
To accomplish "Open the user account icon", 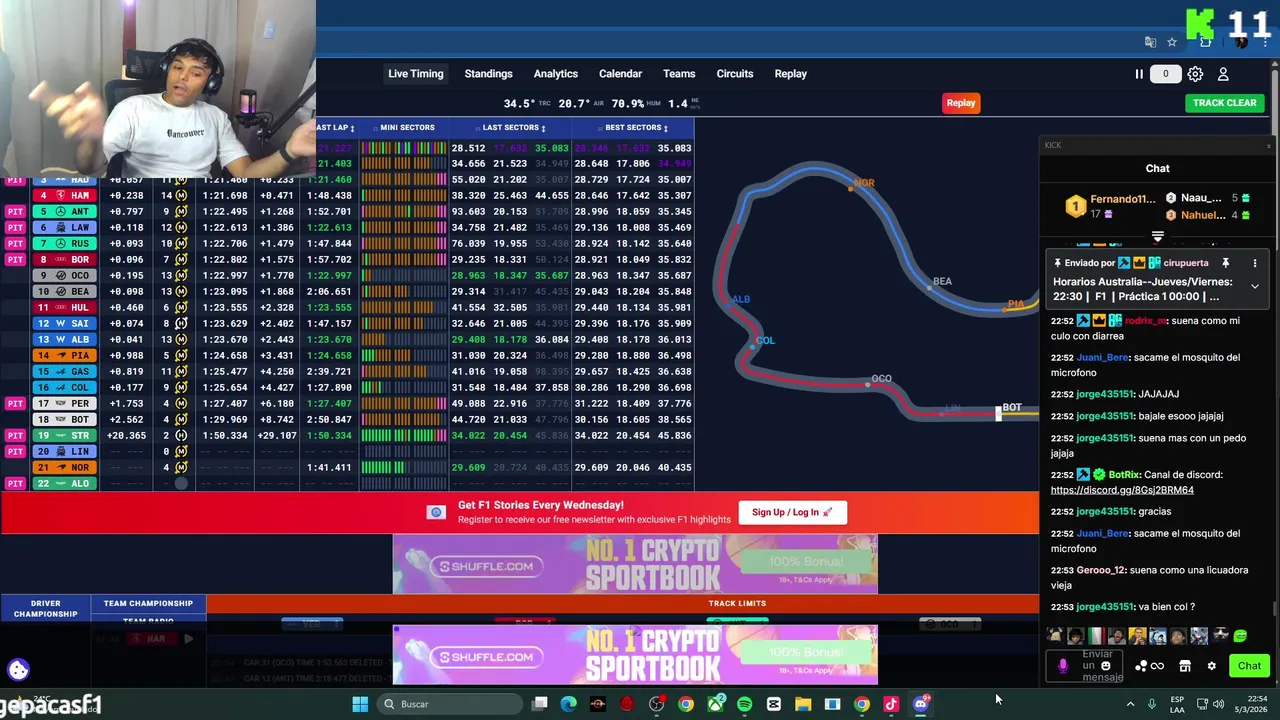I will point(1223,74).
